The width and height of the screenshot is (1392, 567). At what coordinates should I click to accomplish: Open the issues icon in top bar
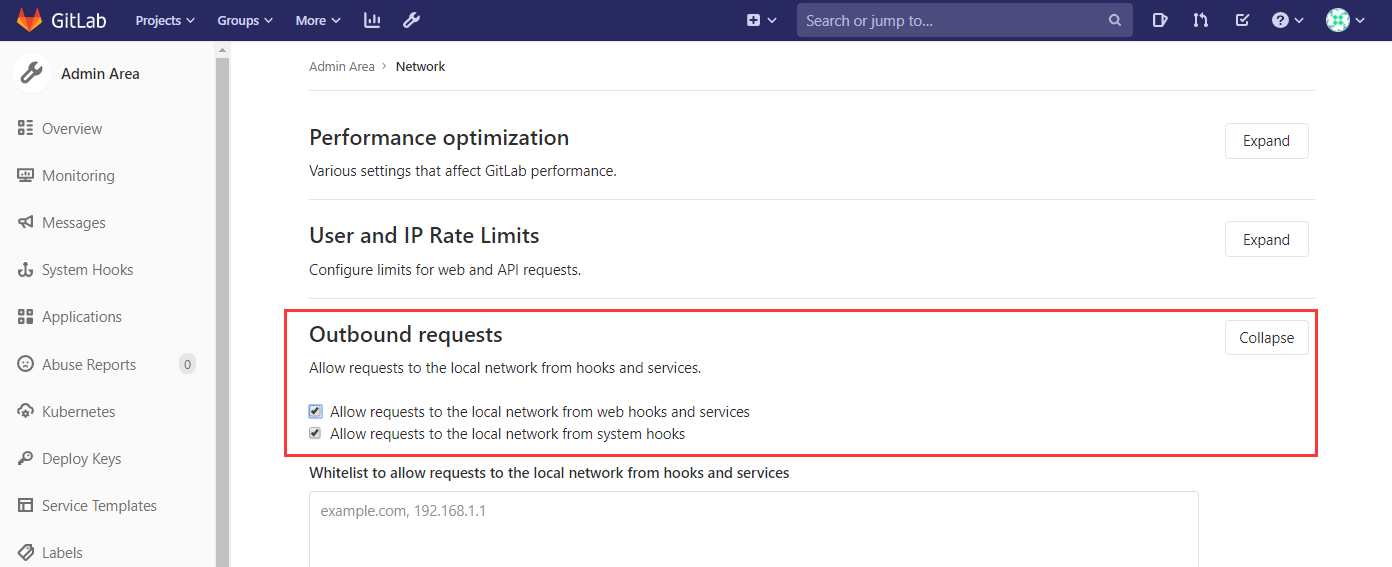1160,20
